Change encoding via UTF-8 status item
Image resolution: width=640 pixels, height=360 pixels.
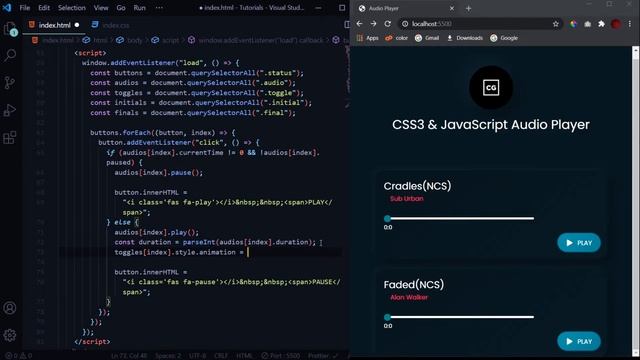tap(198, 356)
